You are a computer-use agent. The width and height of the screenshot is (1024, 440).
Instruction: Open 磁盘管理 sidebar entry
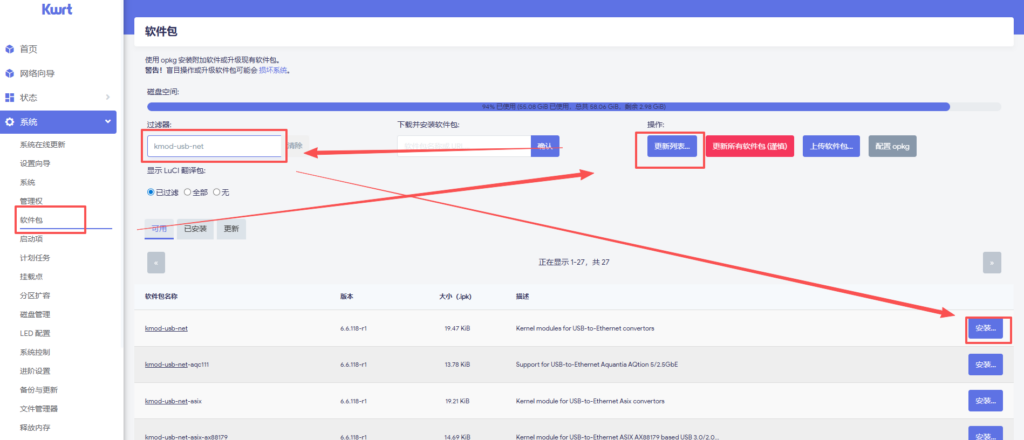[35, 314]
